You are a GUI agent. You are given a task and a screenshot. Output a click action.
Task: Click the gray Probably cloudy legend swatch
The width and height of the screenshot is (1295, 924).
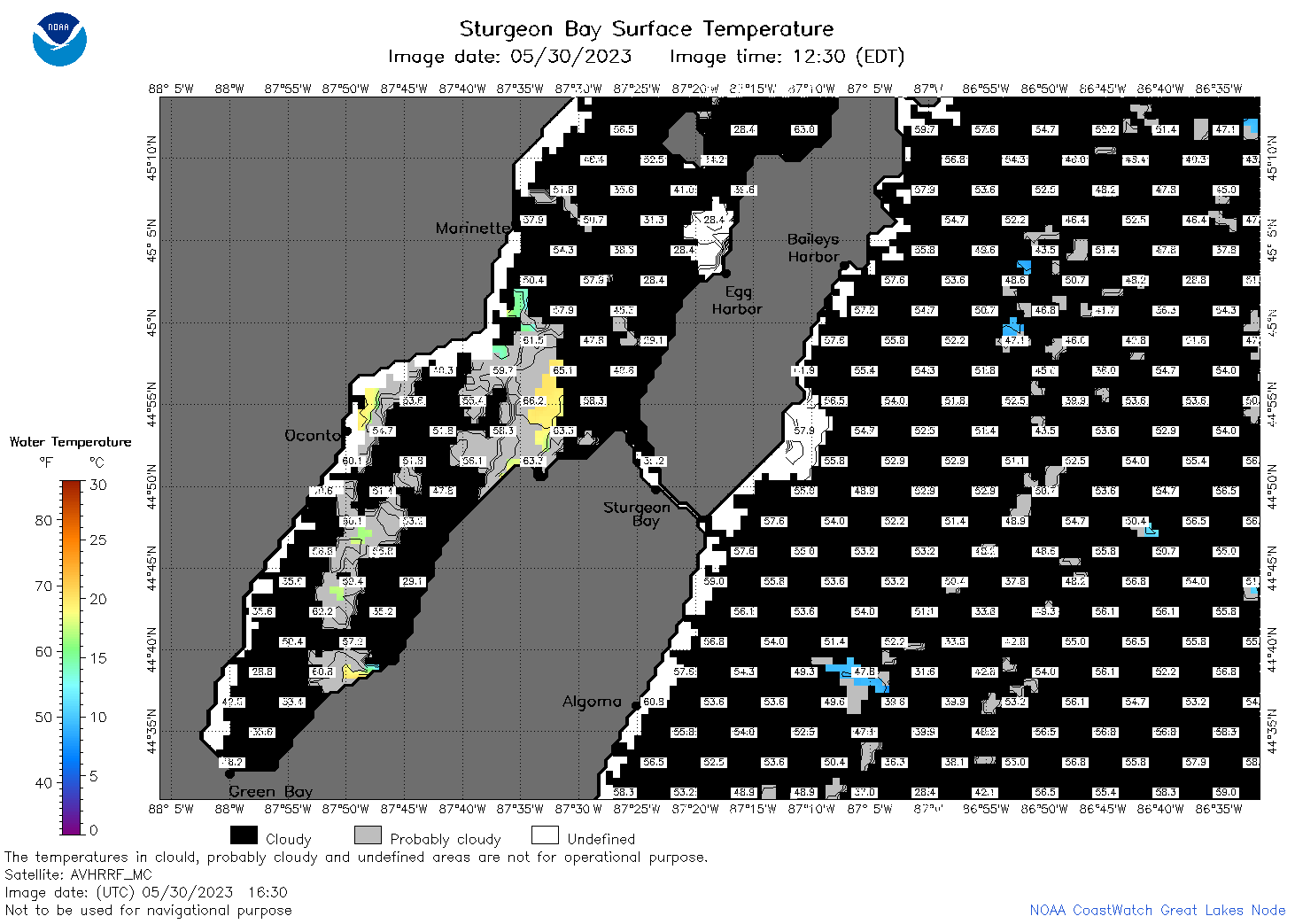368,835
